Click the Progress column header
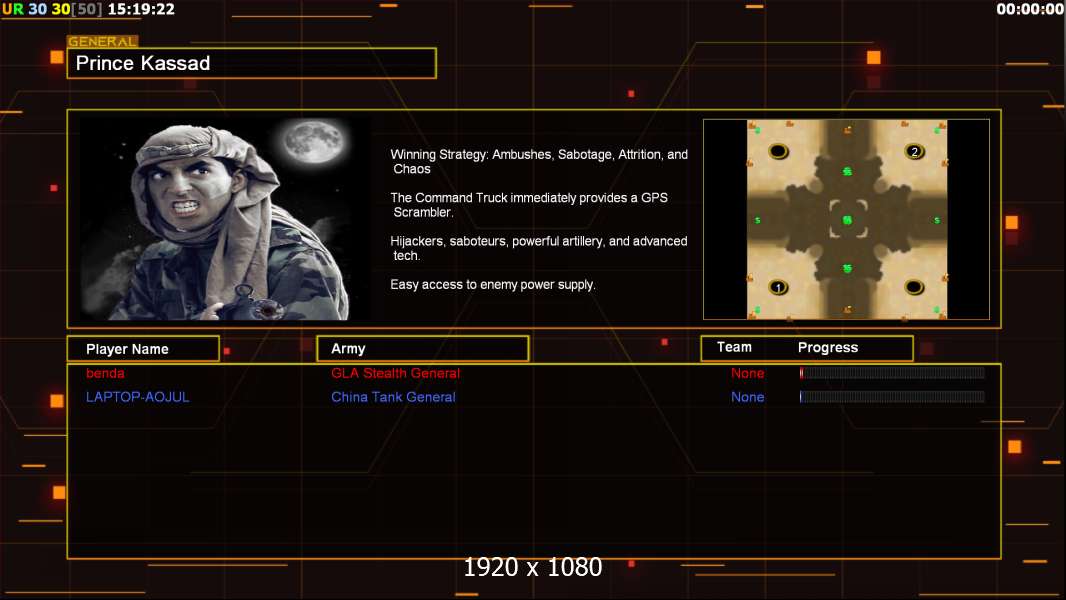This screenshot has height=600, width=1066. 827,347
